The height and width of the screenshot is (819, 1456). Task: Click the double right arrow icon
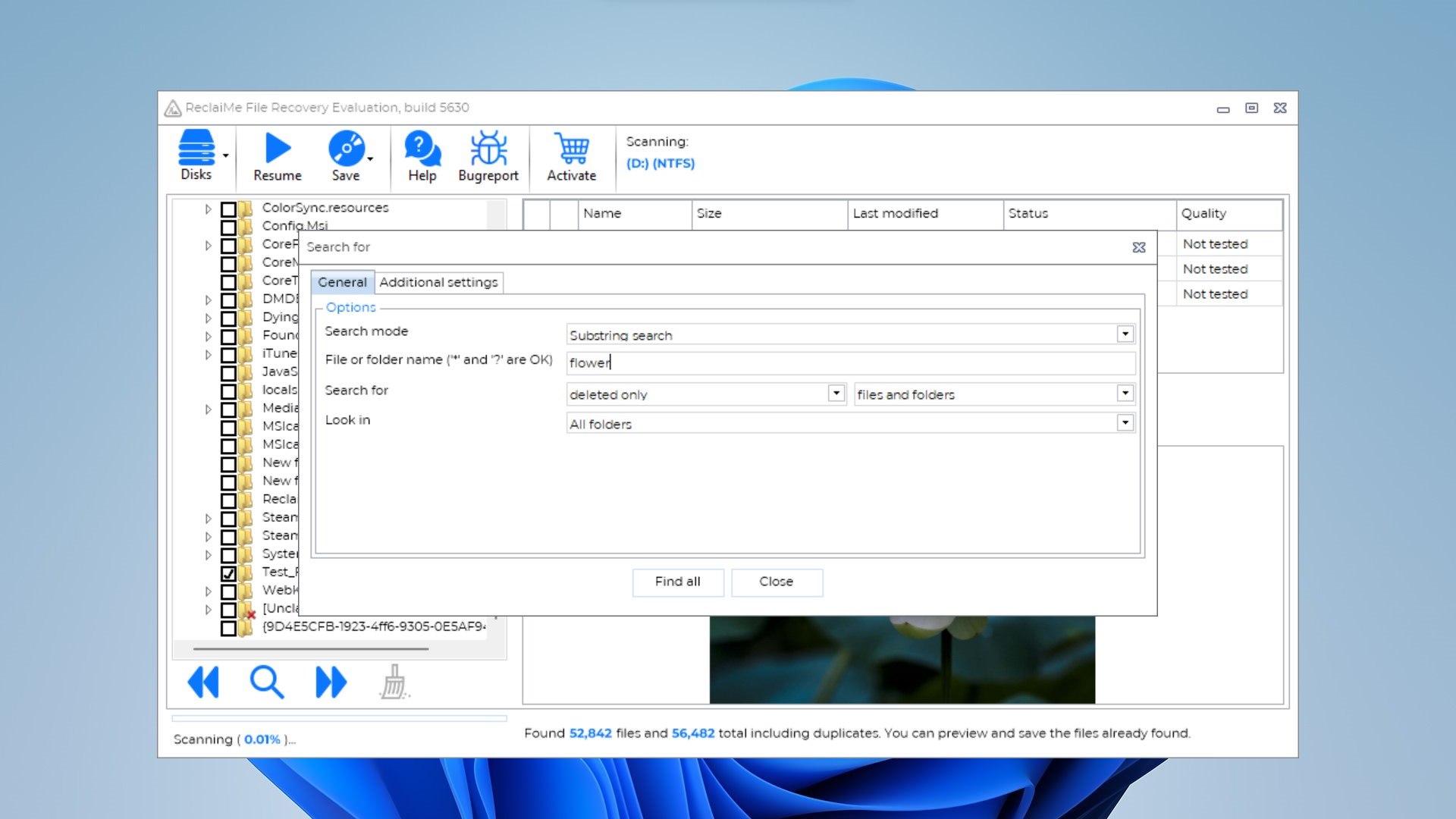click(x=331, y=682)
